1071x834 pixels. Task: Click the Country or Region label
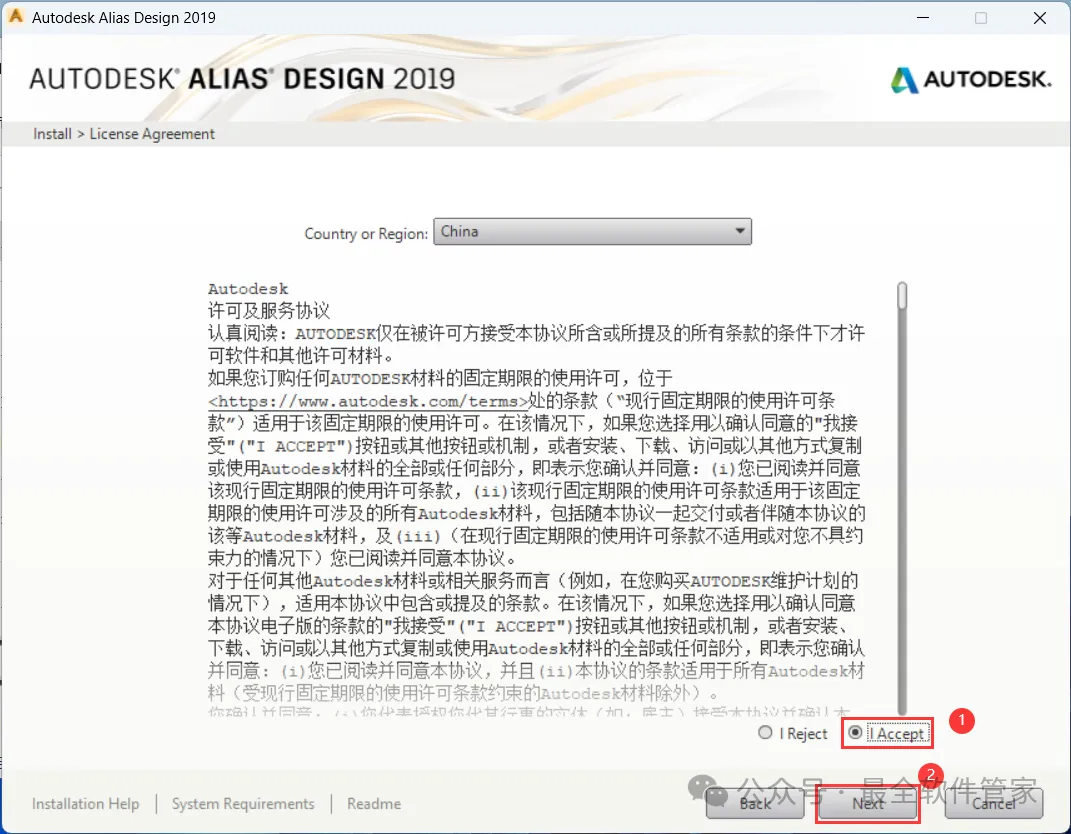366,234
